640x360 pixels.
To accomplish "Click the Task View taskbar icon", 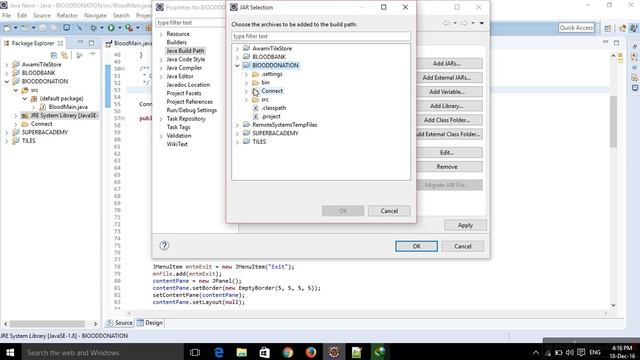I will [x=195, y=352].
